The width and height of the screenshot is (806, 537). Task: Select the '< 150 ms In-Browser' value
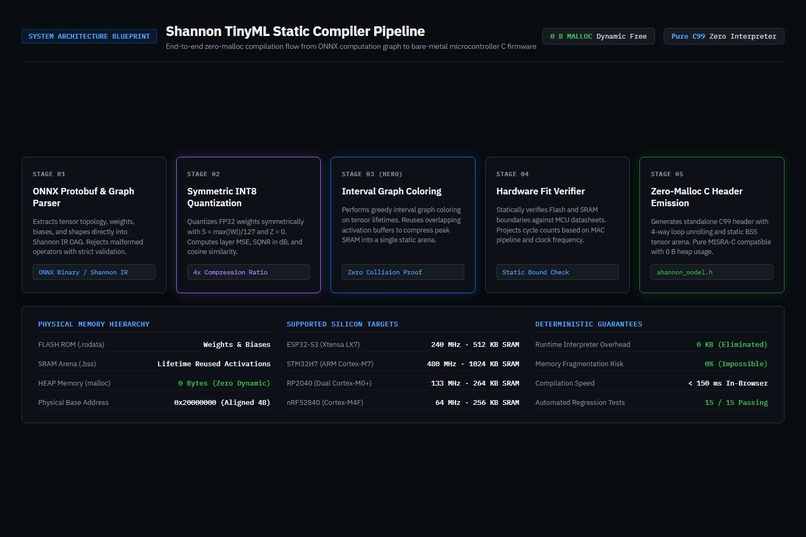pyautogui.click(x=728, y=383)
